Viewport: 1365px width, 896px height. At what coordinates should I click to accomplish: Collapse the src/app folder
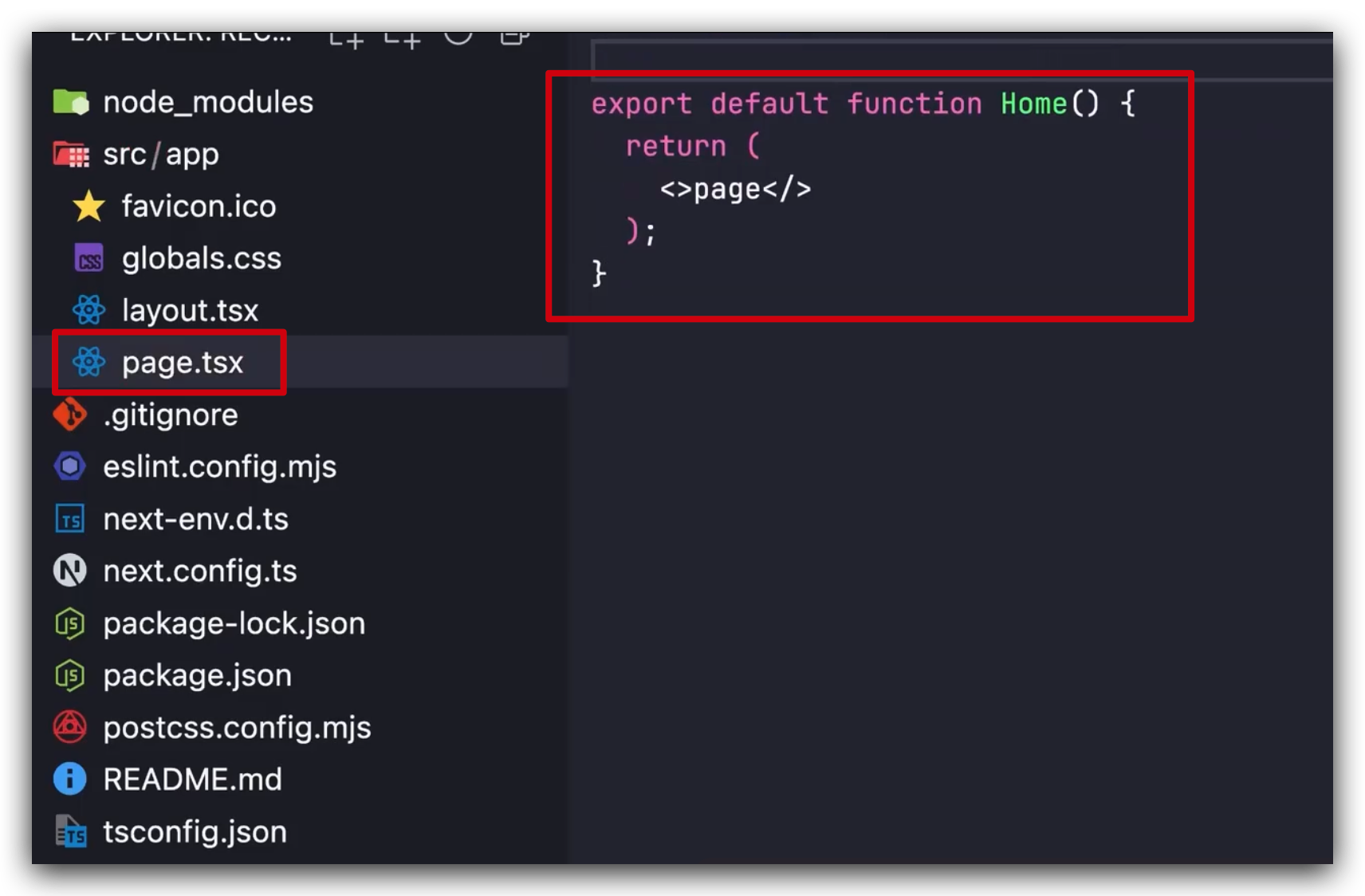click(160, 155)
